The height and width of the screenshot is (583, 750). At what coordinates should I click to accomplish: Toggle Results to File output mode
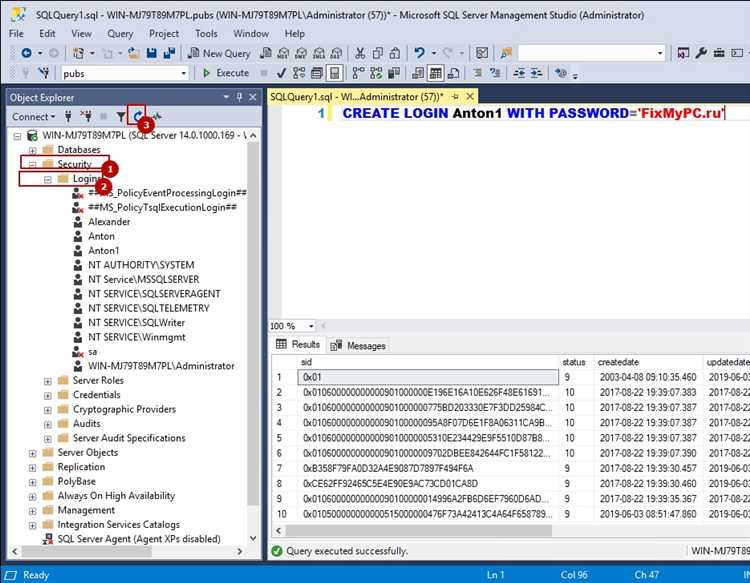[x=453, y=73]
